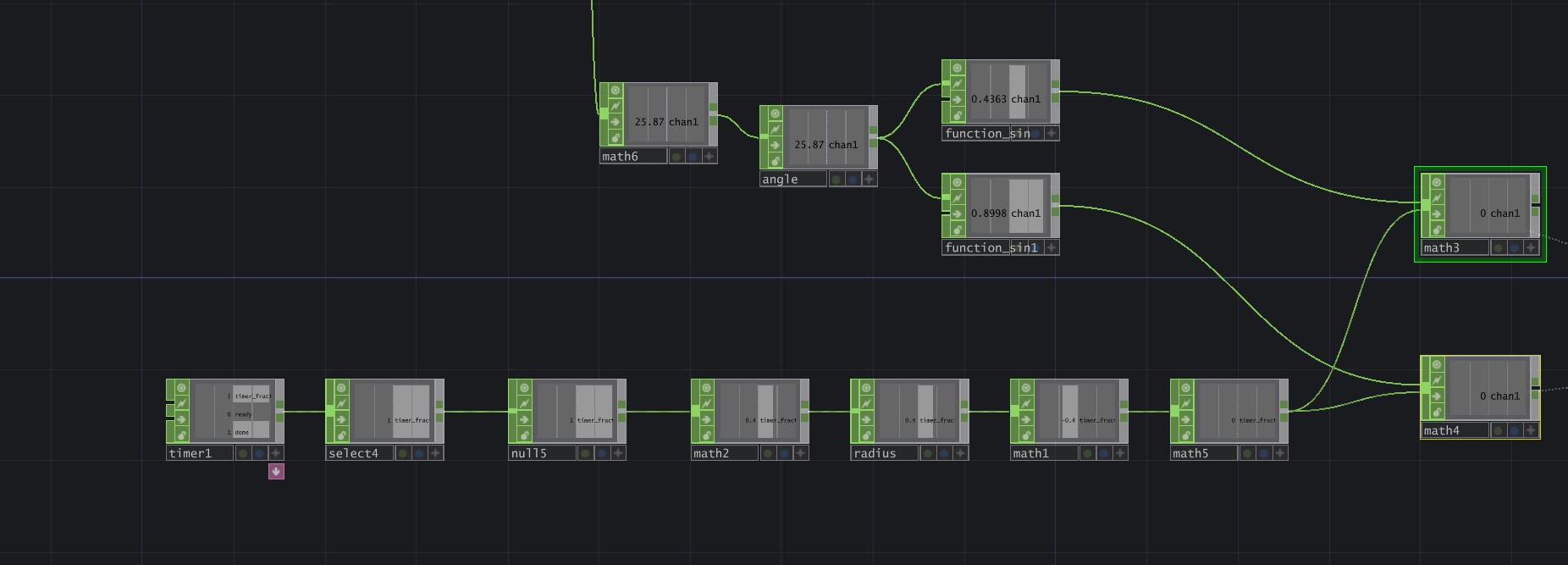Expand the pink docked operators arrow under timer1
The image size is (1568, 565).
point(276,471)
